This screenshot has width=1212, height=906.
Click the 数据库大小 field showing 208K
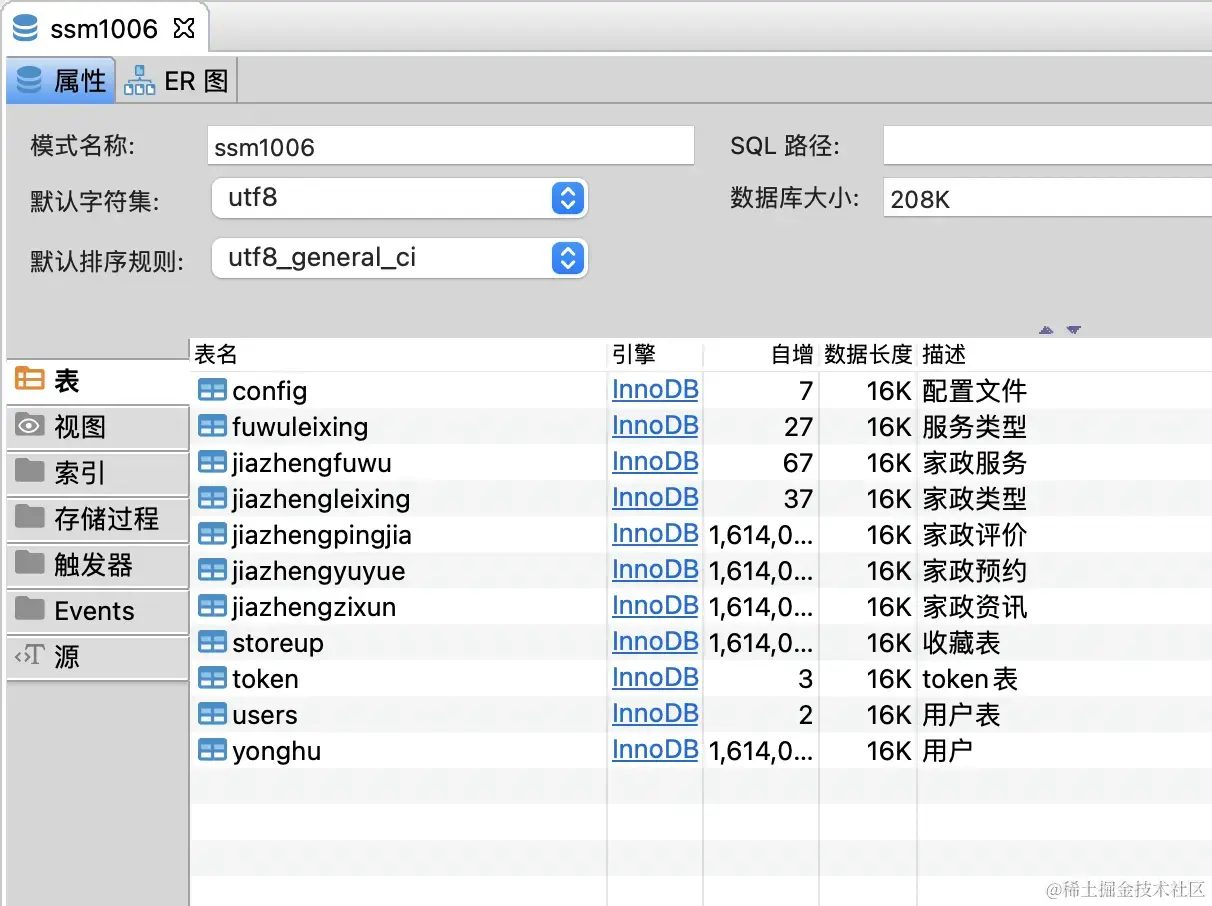[1047, 198]
